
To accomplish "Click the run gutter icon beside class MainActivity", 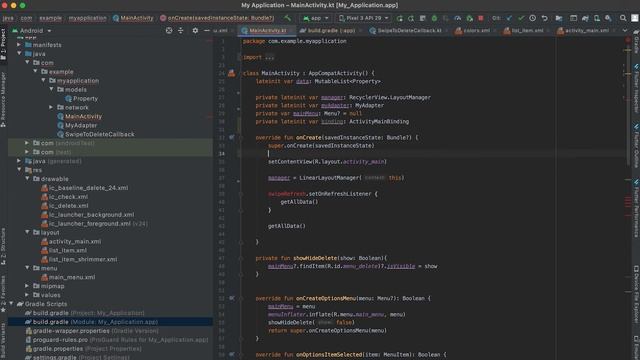I will (x=231, y=73).
